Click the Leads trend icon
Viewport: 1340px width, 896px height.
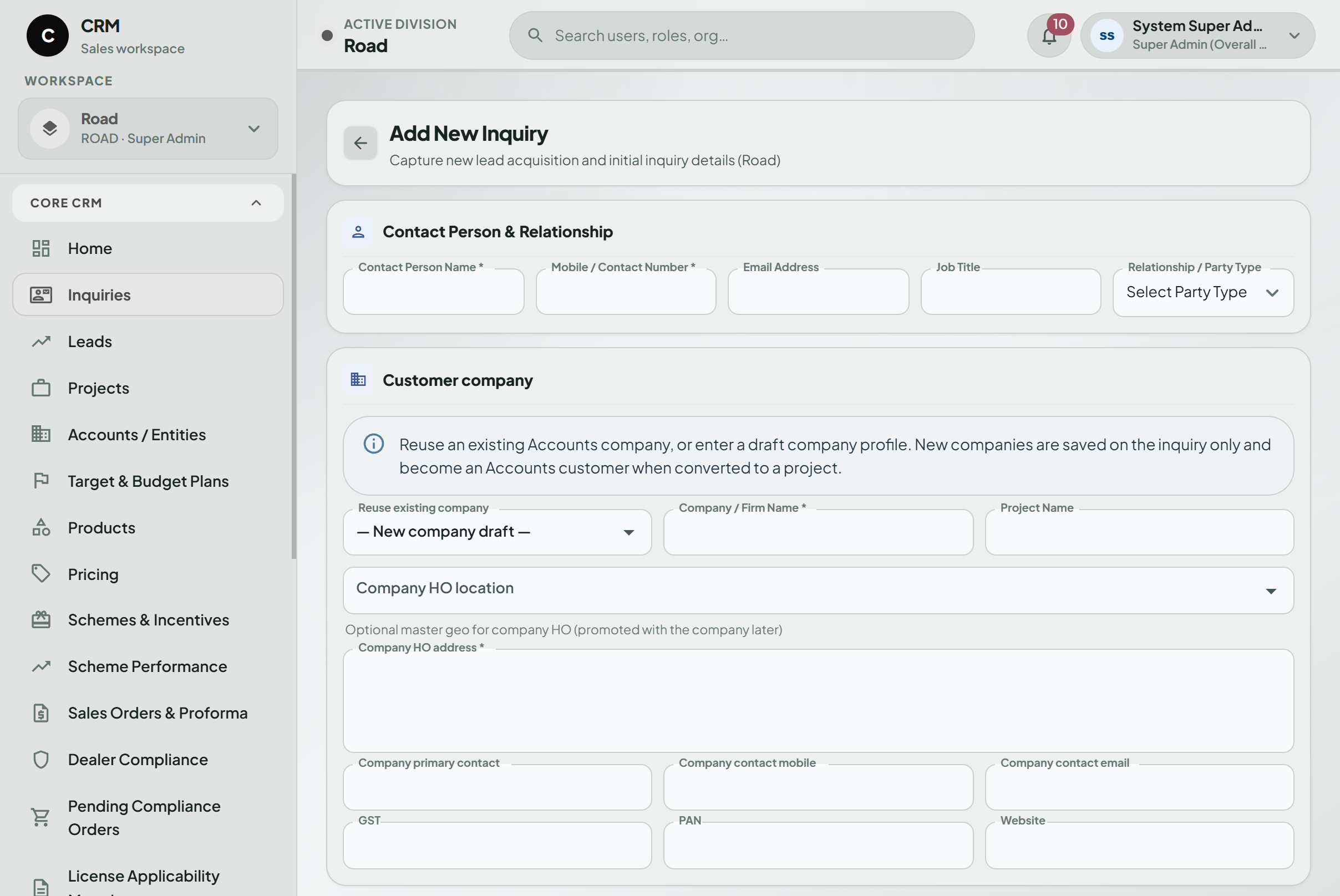pyautogui.click(x=41, y=342)
